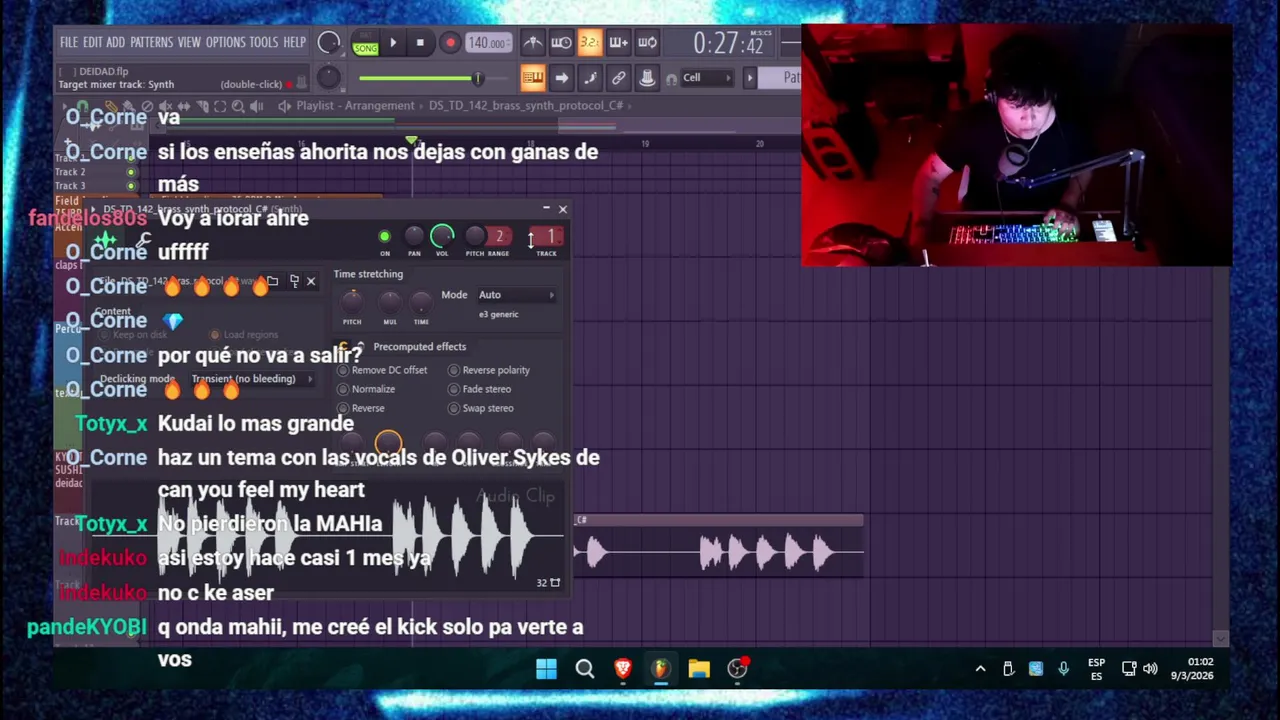Image resolution: width=1280 pixels, height=720 pixels.
Task: Open the sparkle sample tab in sampler
Action: [106, 240]
